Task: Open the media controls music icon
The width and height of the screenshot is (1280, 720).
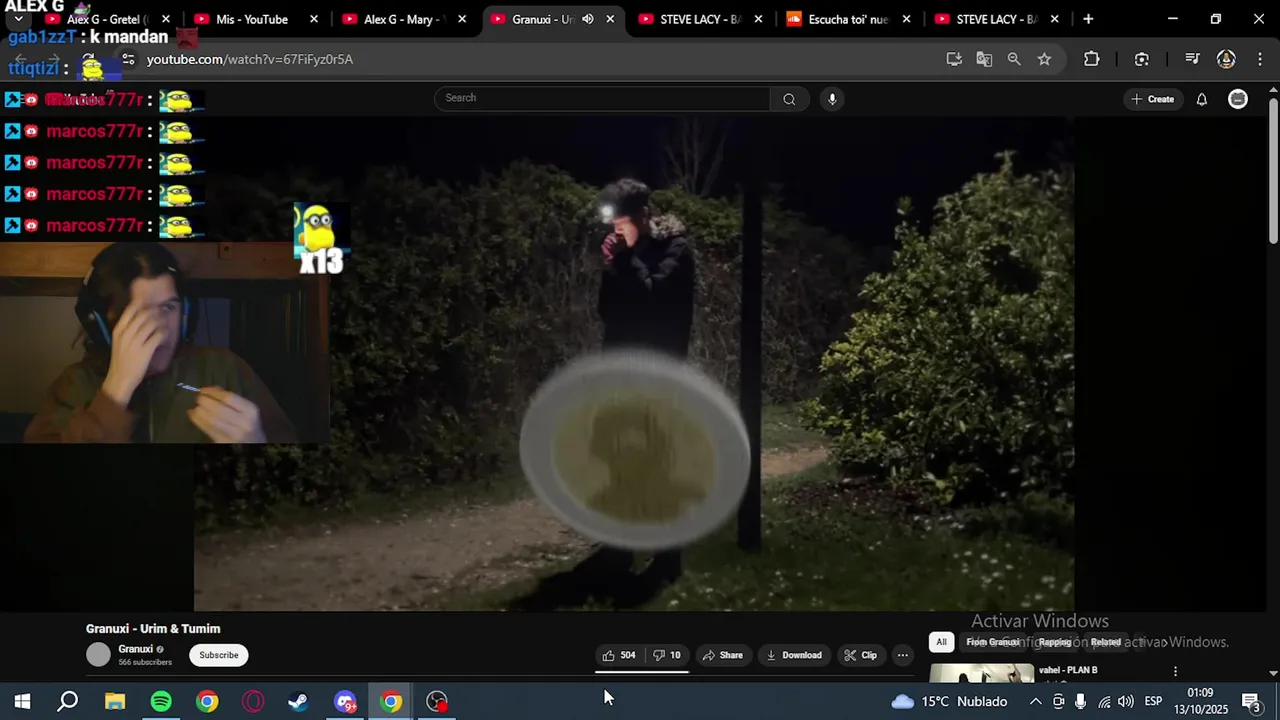Action: point(1192,59)
